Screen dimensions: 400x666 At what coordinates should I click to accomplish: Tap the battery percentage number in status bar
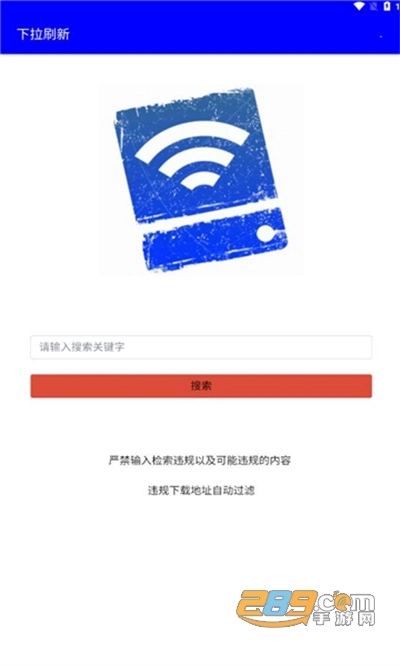pyautogui.click(x=397, y=6)
